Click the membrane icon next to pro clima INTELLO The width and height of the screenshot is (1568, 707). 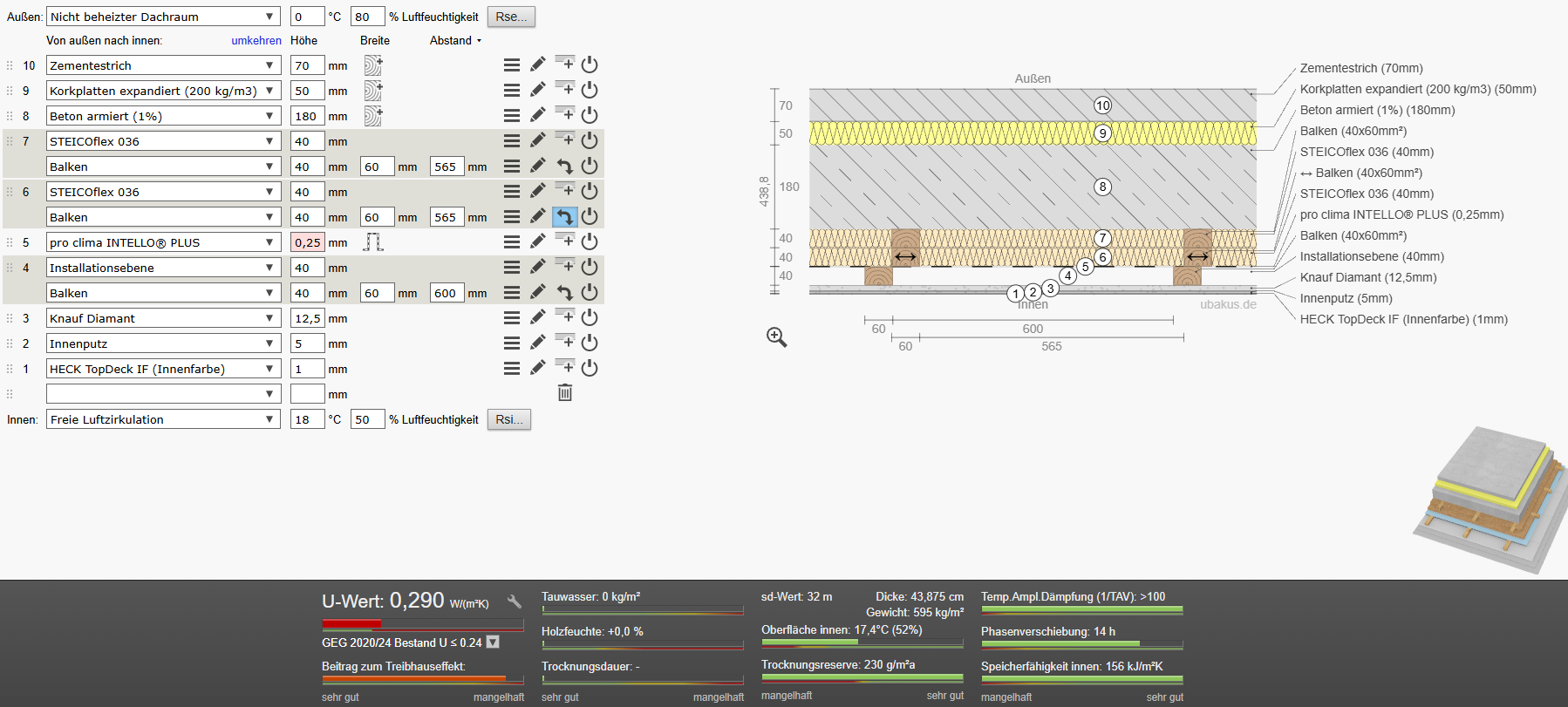pos(373,242)
